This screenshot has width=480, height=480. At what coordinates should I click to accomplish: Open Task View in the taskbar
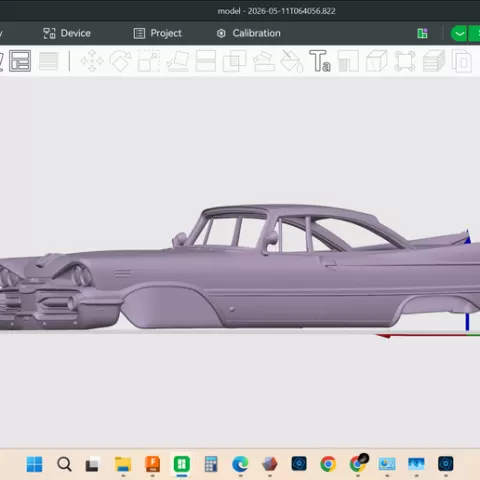click(x=93, y=464)
